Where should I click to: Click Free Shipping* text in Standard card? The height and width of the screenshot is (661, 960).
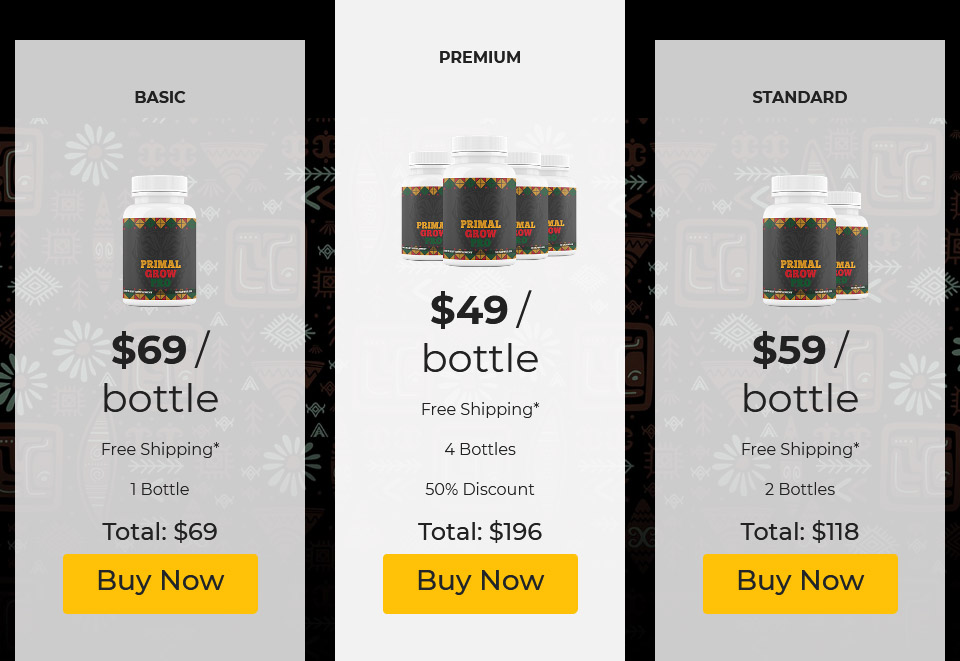point(800,449)
